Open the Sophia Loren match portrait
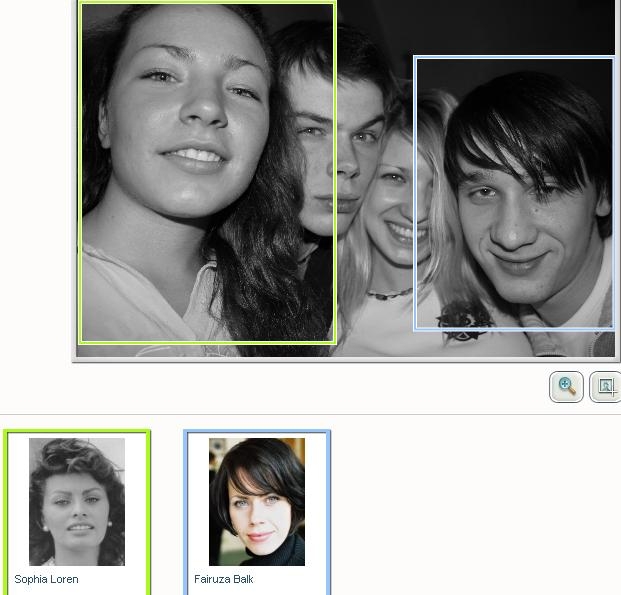 point(77,501)
